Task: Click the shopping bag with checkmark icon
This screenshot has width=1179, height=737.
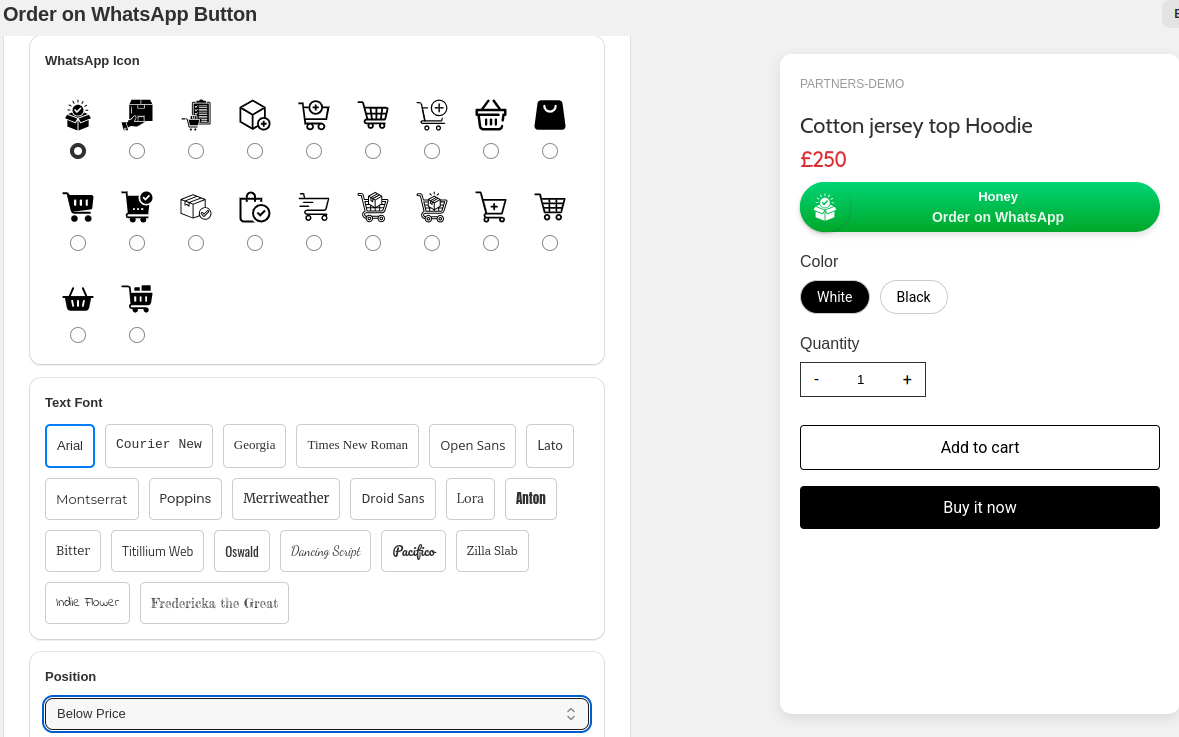Action: [x=255, y=207]
